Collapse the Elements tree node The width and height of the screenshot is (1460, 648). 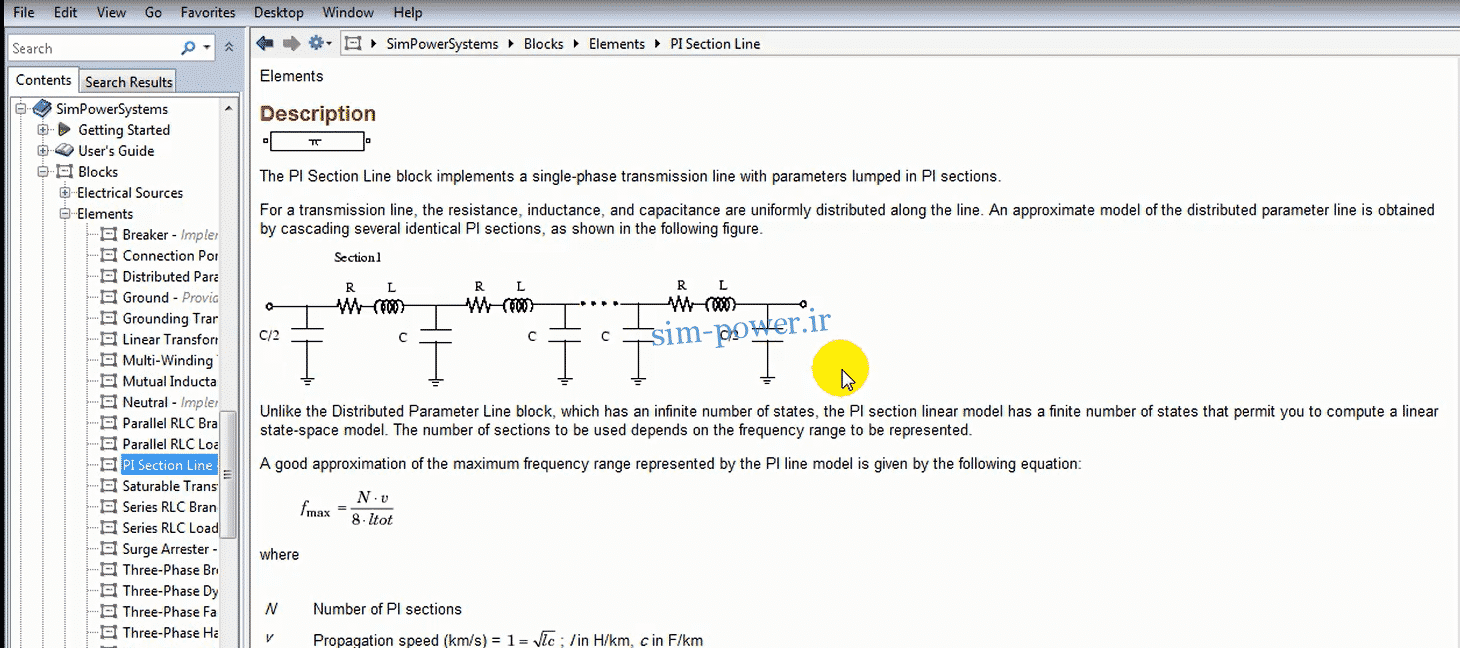[65, 214]
